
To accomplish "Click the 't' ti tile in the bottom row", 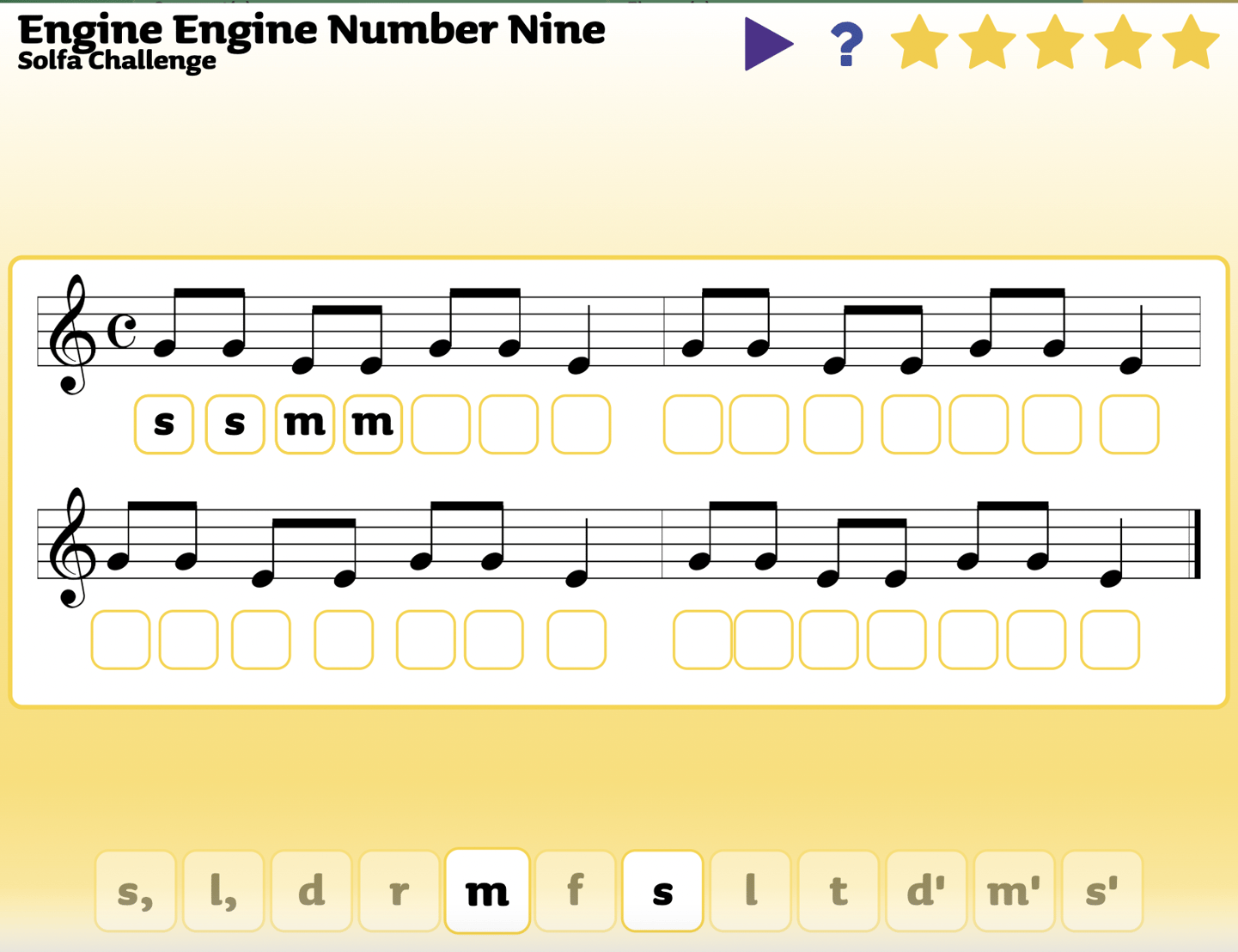I will click(x=839, y=892).
